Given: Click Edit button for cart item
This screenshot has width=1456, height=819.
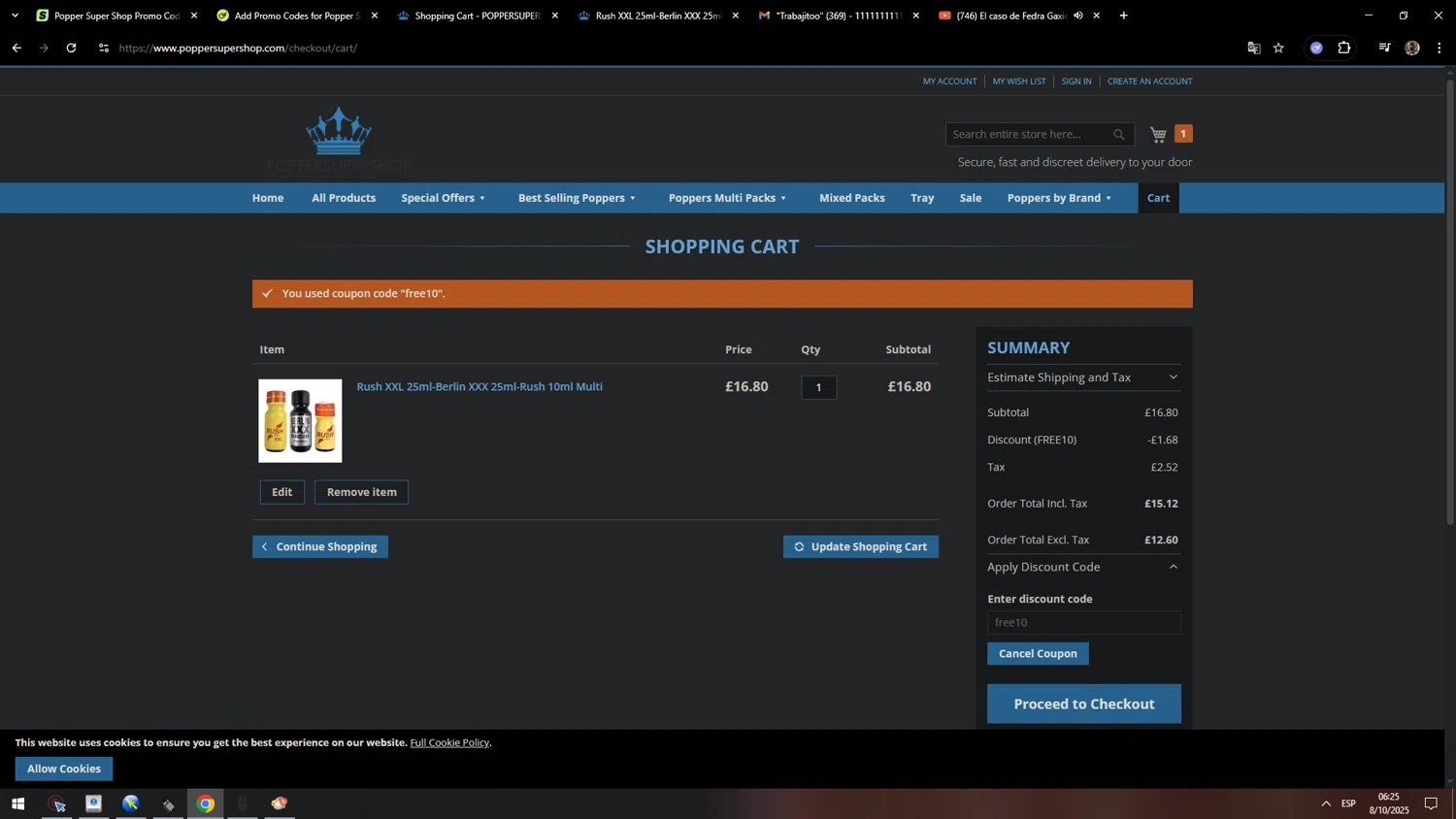Looking at the screenshot, I should (x=281, y=492).
